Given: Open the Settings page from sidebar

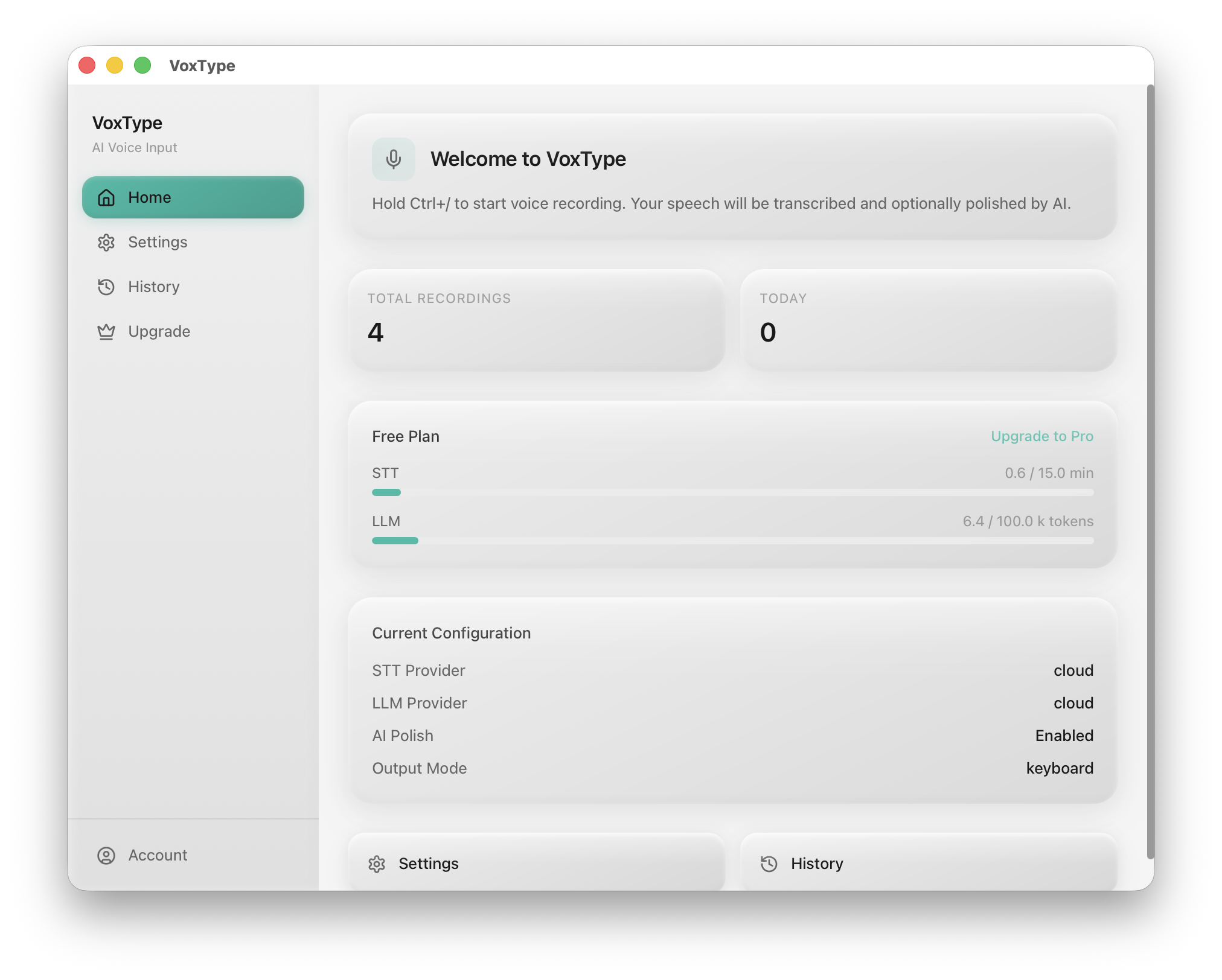Looking at the screenshot, I should point(158,243).
